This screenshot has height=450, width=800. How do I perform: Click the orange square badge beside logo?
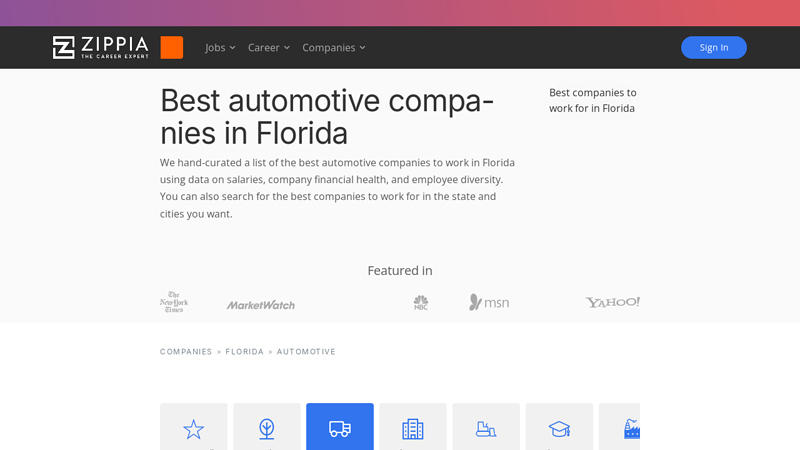click(171, 47)
